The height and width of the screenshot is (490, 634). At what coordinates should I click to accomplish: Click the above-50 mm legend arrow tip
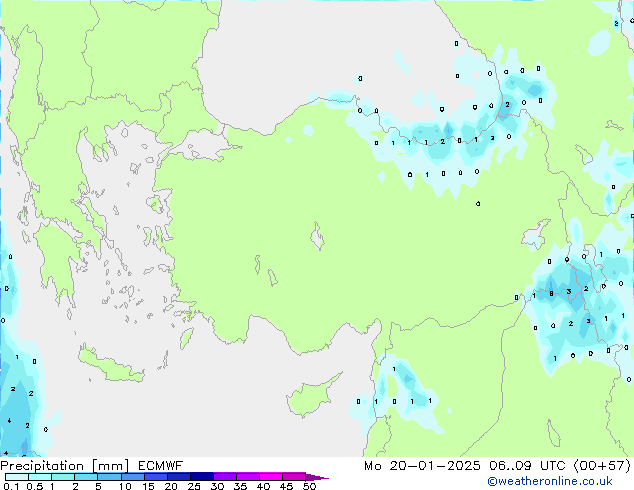[317, 477]
